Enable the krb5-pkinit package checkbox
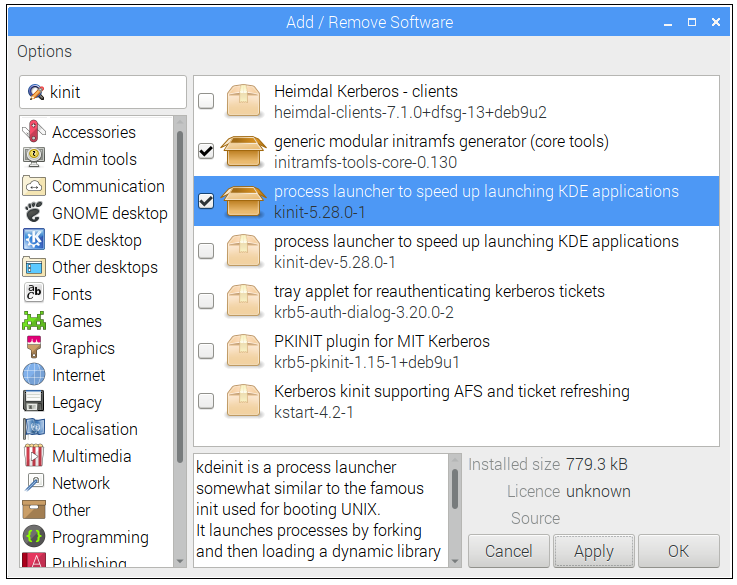This screenshot has height=585, width=737. click(206, 351)
